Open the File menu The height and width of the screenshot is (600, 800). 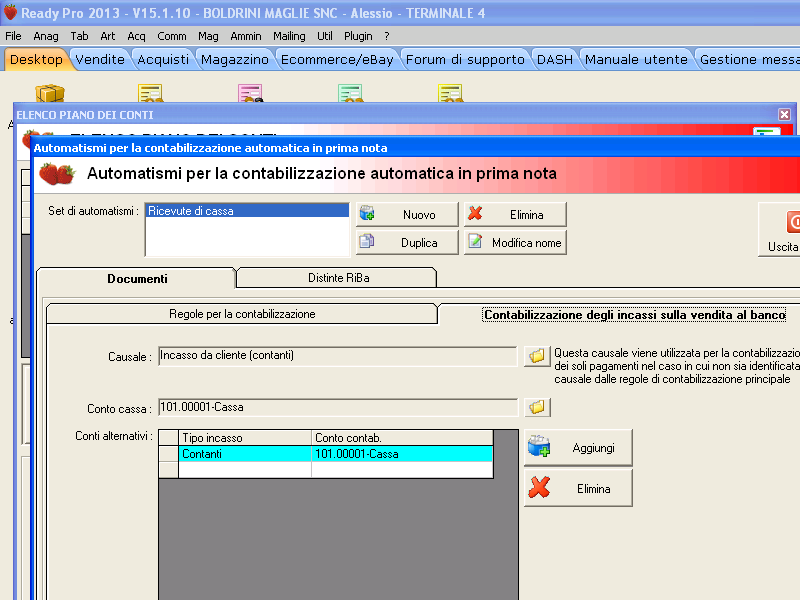13,36
